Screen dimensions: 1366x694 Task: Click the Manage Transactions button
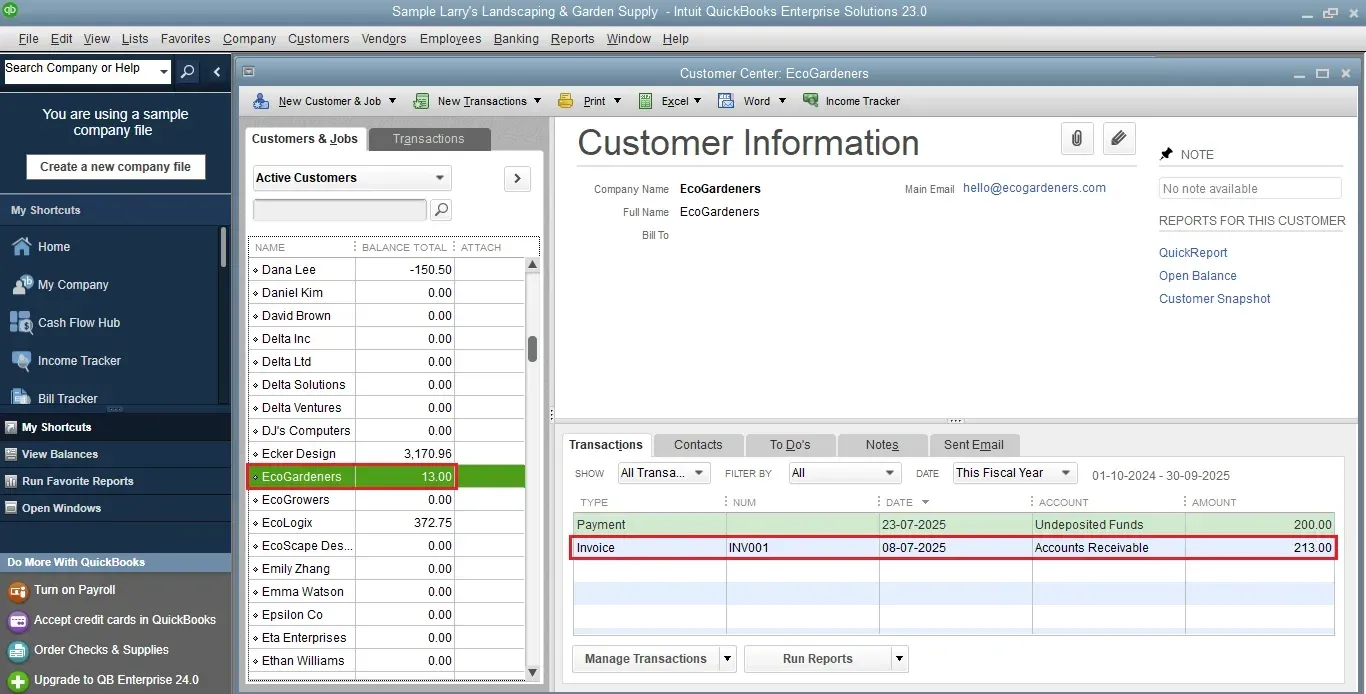click(x=645, y=659)
